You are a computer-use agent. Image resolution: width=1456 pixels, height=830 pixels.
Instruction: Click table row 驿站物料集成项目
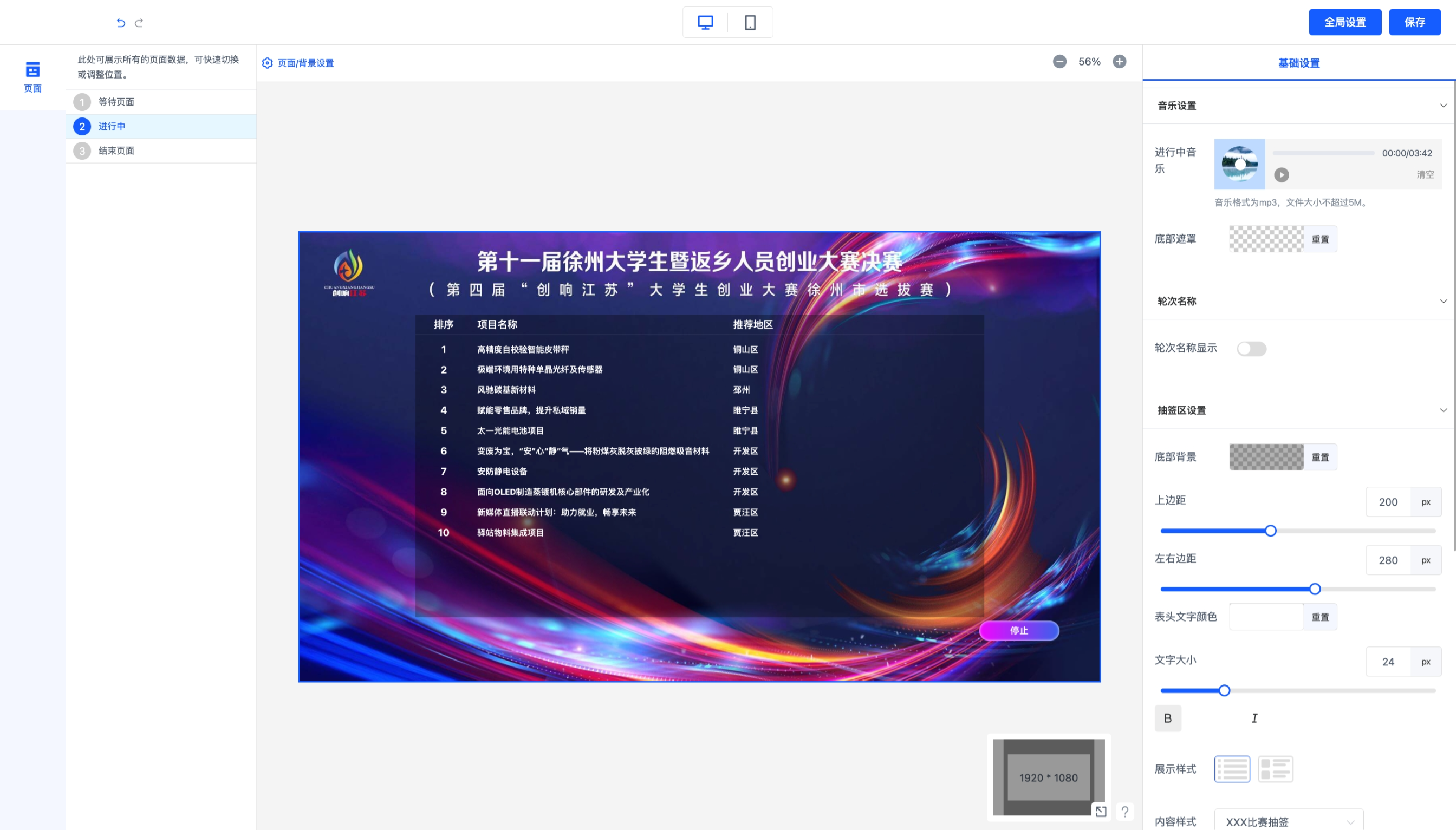coord(699,532)
